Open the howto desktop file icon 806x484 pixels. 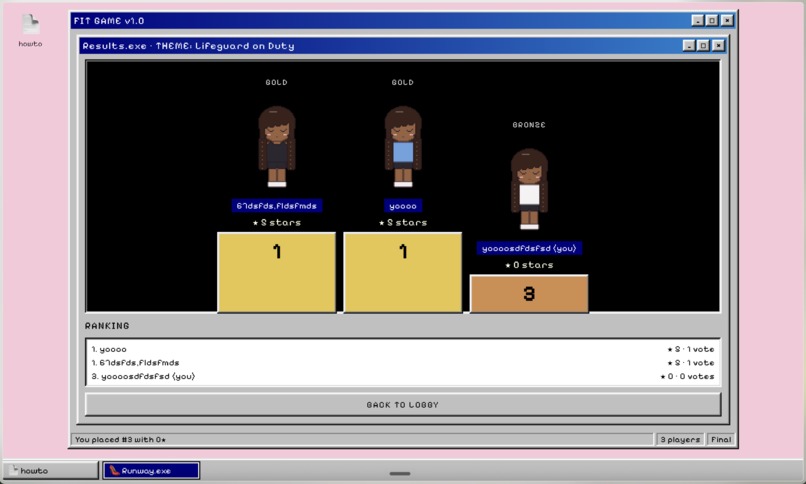tap(30, 31)
